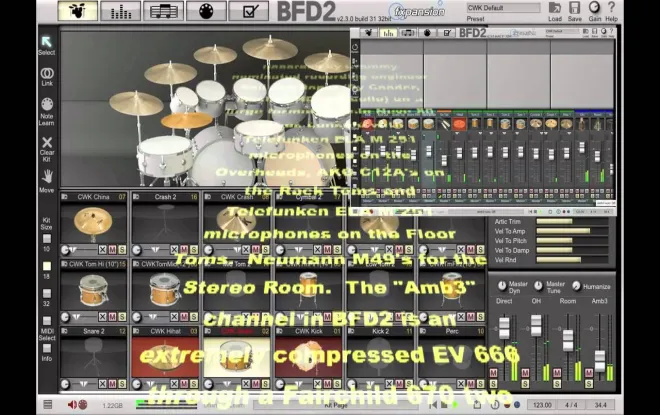The width and height of the screenshot is (660, 415).
Task: Select kit size 10
Action: 47,239
